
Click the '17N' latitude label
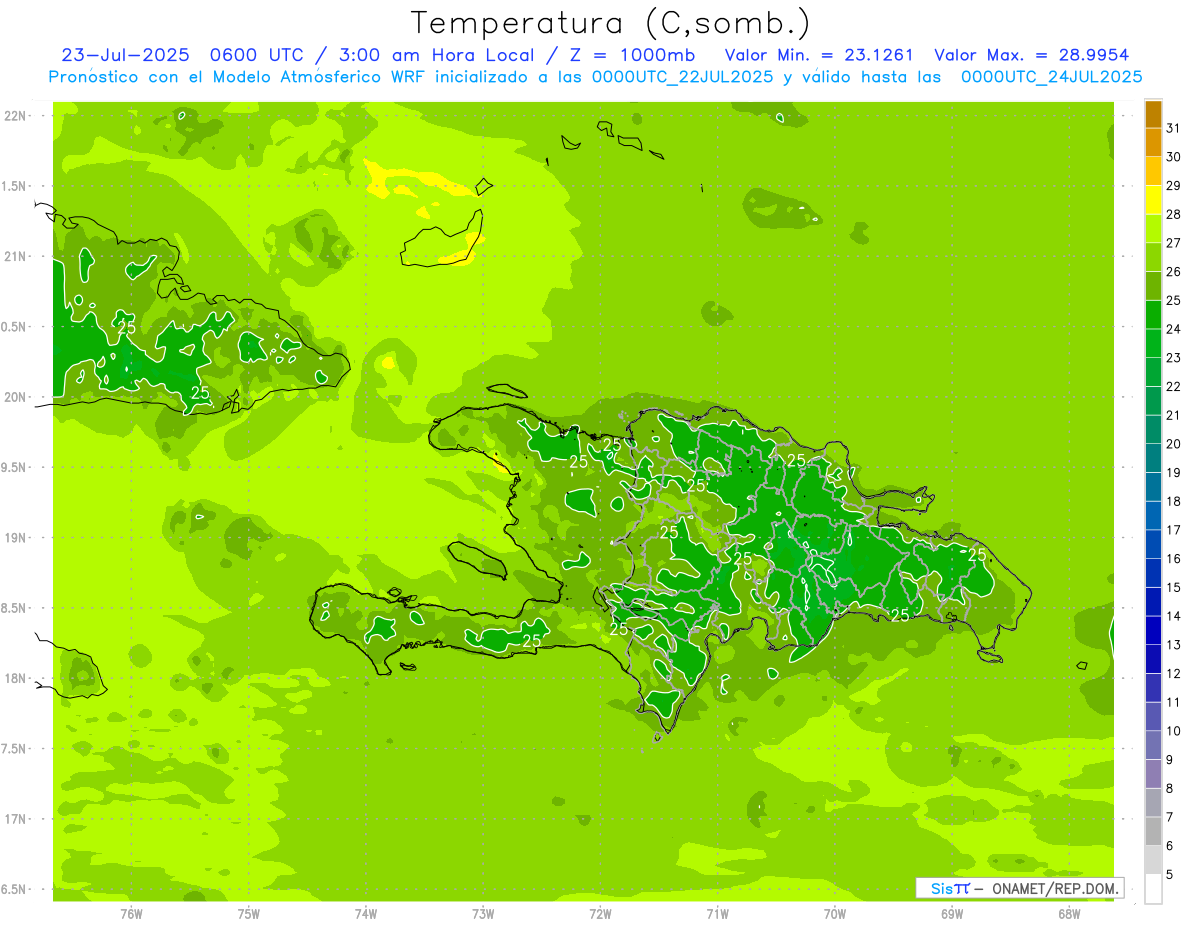pyautogui.click(x=16, y=819)
